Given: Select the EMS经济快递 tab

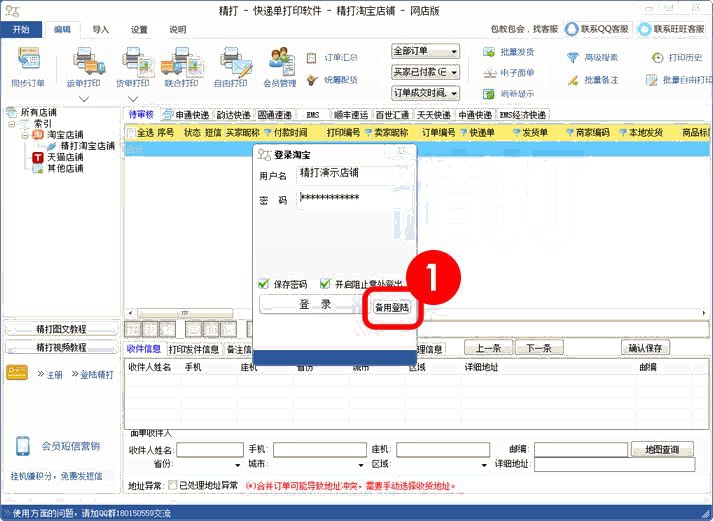Looking at the screenshot, I should [523, 115].
